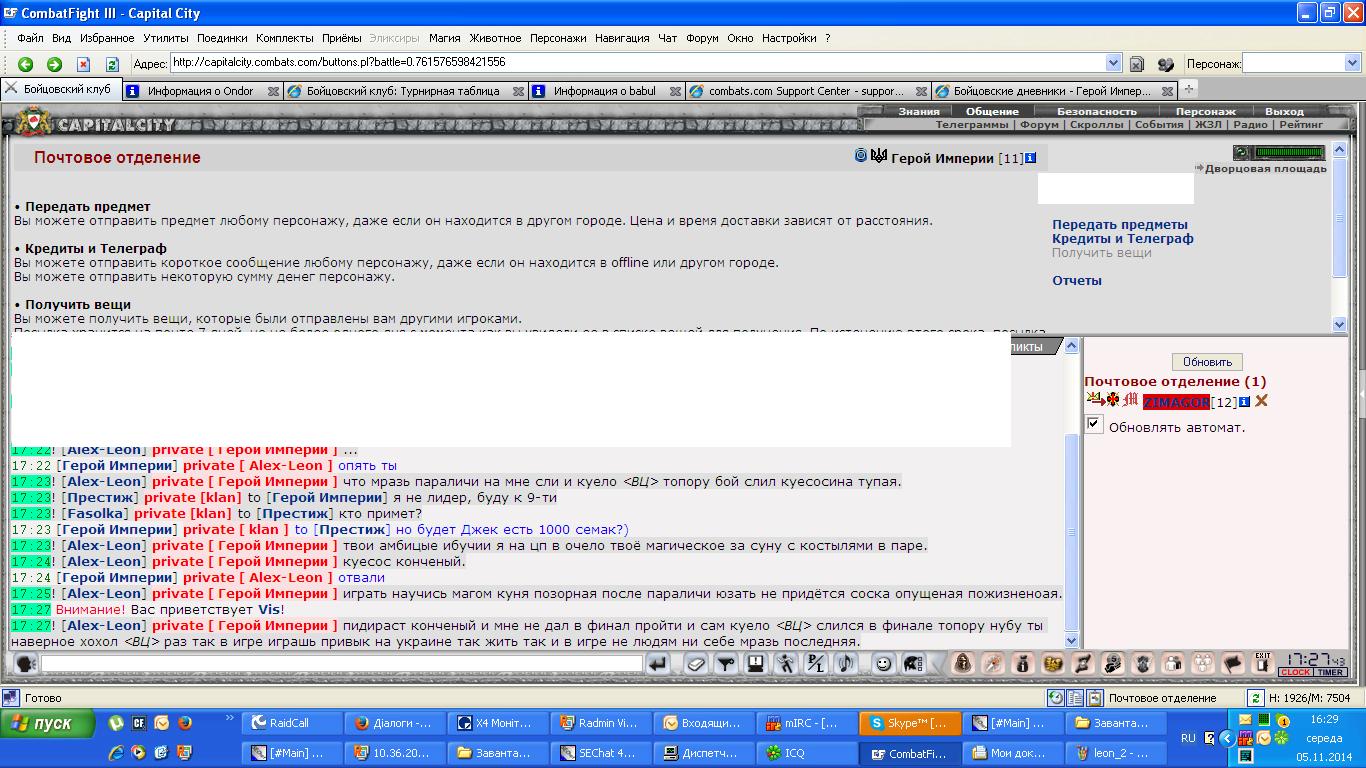Click the crossed swords icon after ZIMAGOR
Screen dimensions: 1366x768
pyautogui.click(x=1262, y=401)
